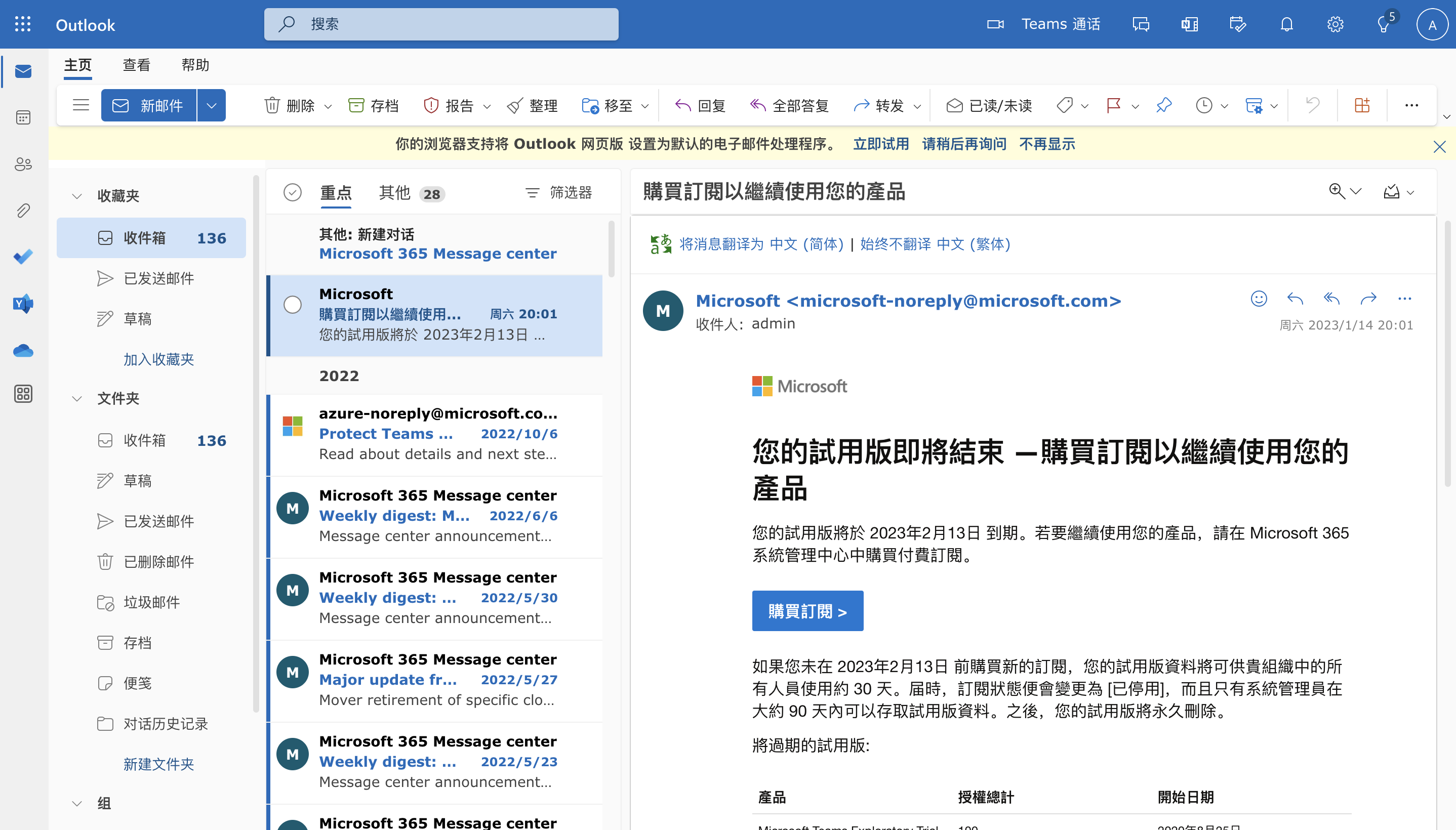The height and width of the screenshot is (830, 1456).
Task: Open My Day calendar-check icon
Action: 1238,24
